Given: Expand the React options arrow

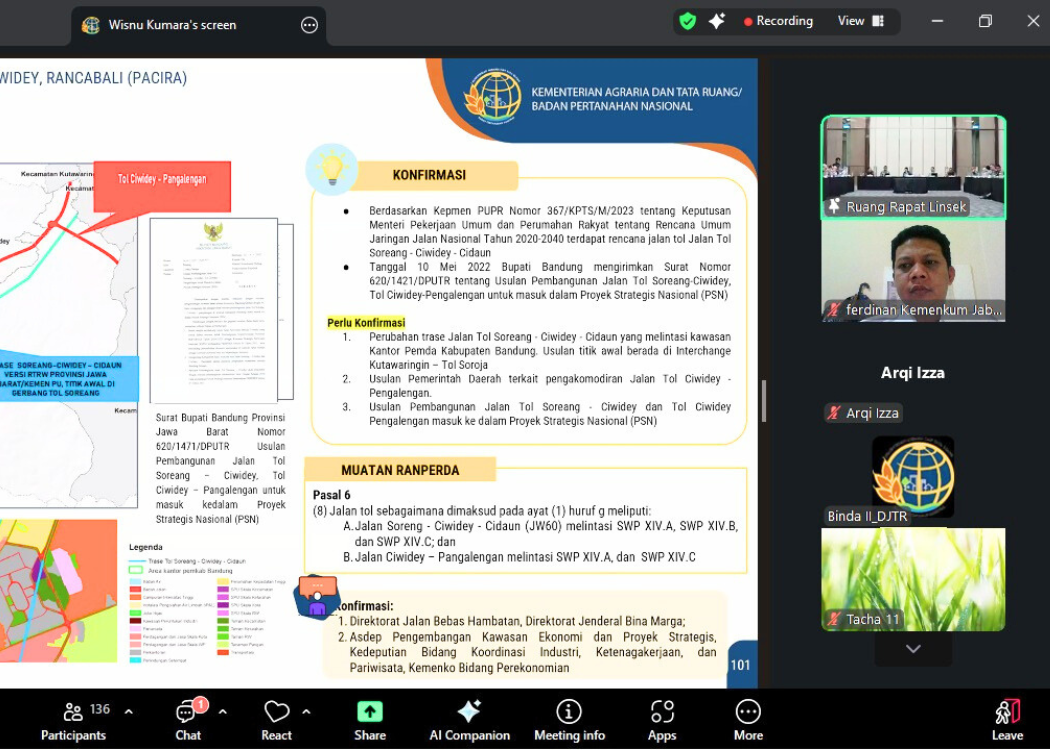Looking at the screenshot, I should point(306,712).
